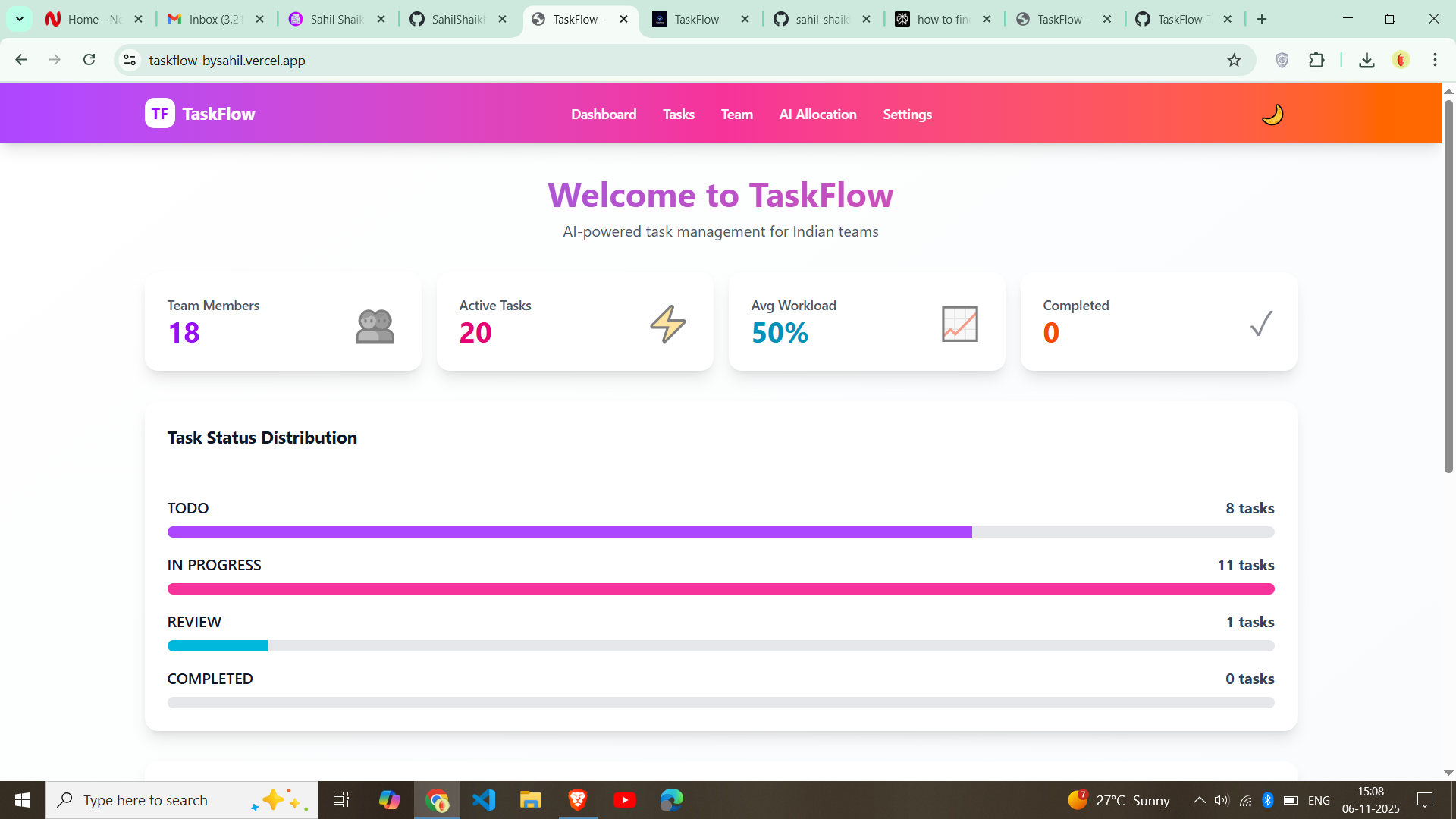
Task: Open the browser extensions puzzle icon
Action: [1316, 61]
